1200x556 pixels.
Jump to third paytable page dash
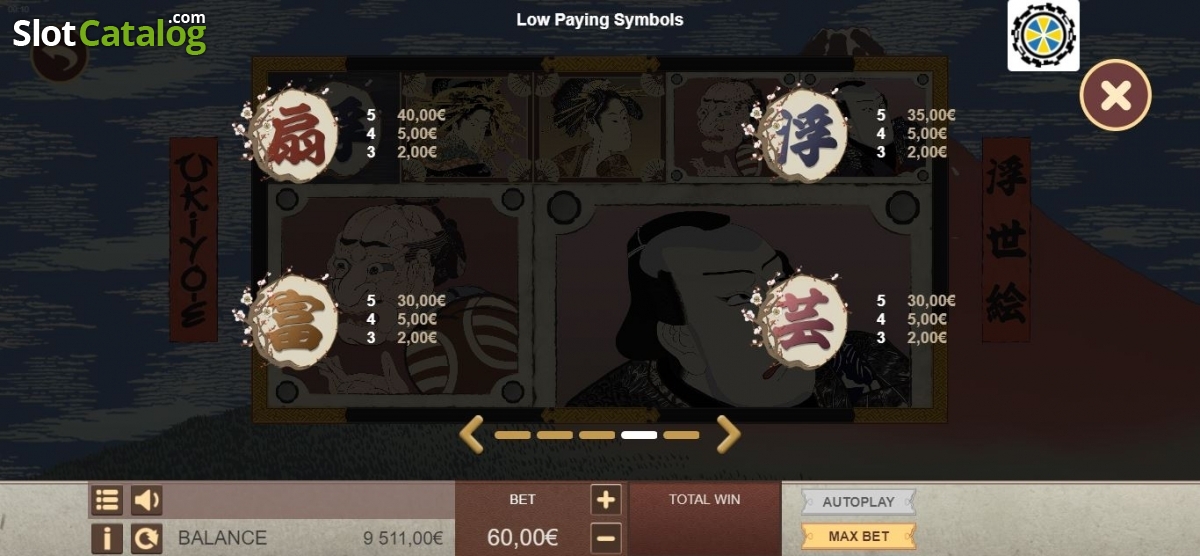597,435
